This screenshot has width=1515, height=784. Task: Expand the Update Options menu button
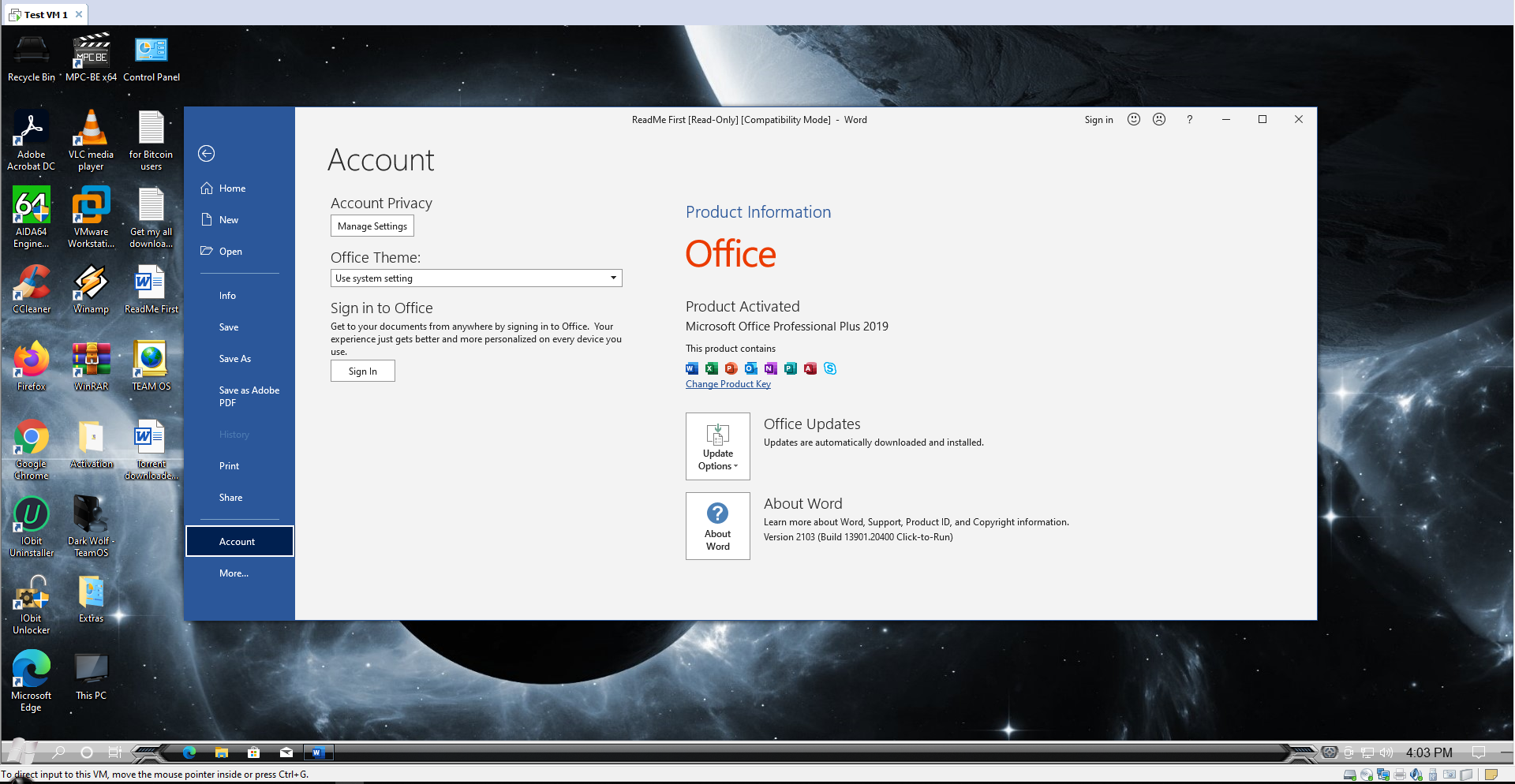point(718,446)
